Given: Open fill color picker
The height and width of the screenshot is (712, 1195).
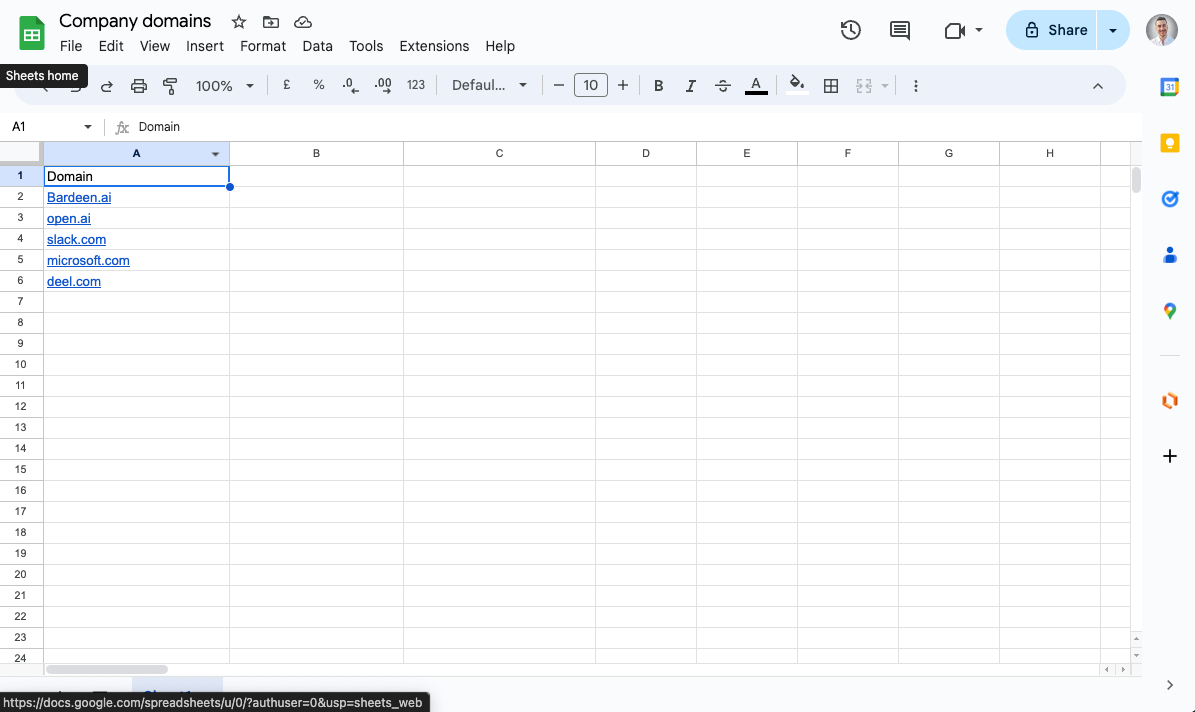Looking at the screenshot, I should pyautogui.click(x=797, y=85).
